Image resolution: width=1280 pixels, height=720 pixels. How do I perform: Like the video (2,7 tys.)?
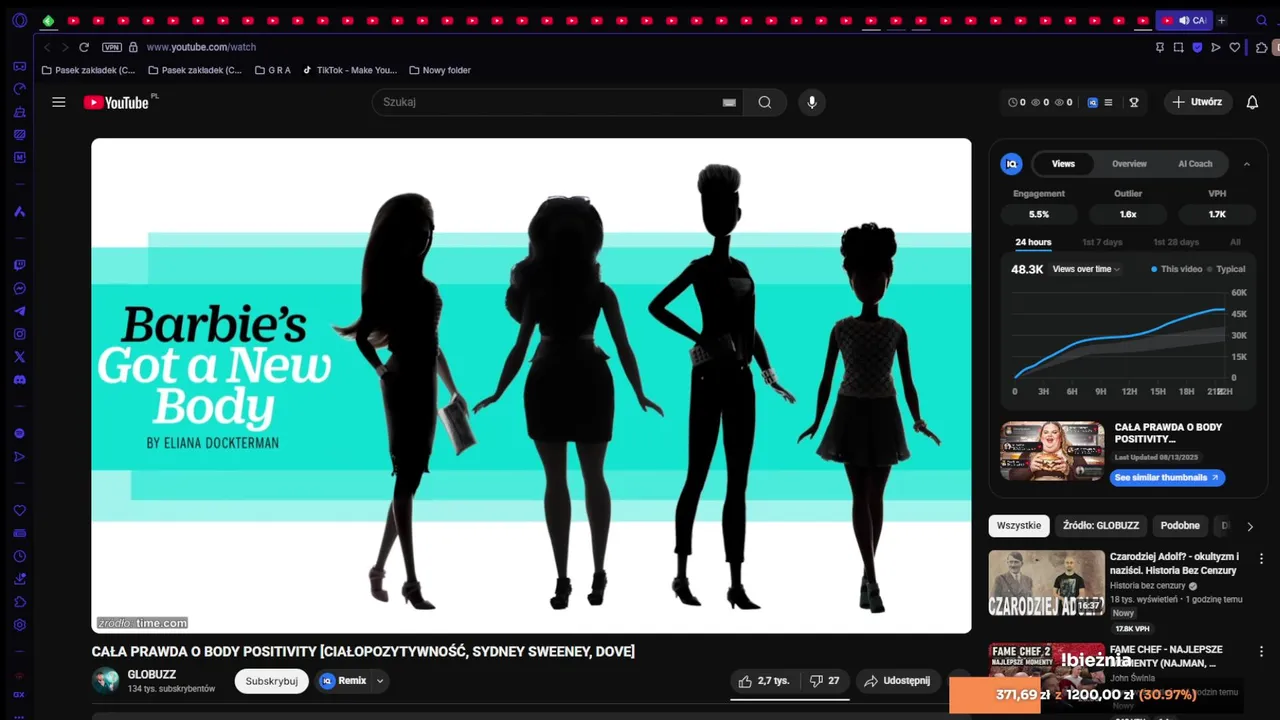(765, 681)
